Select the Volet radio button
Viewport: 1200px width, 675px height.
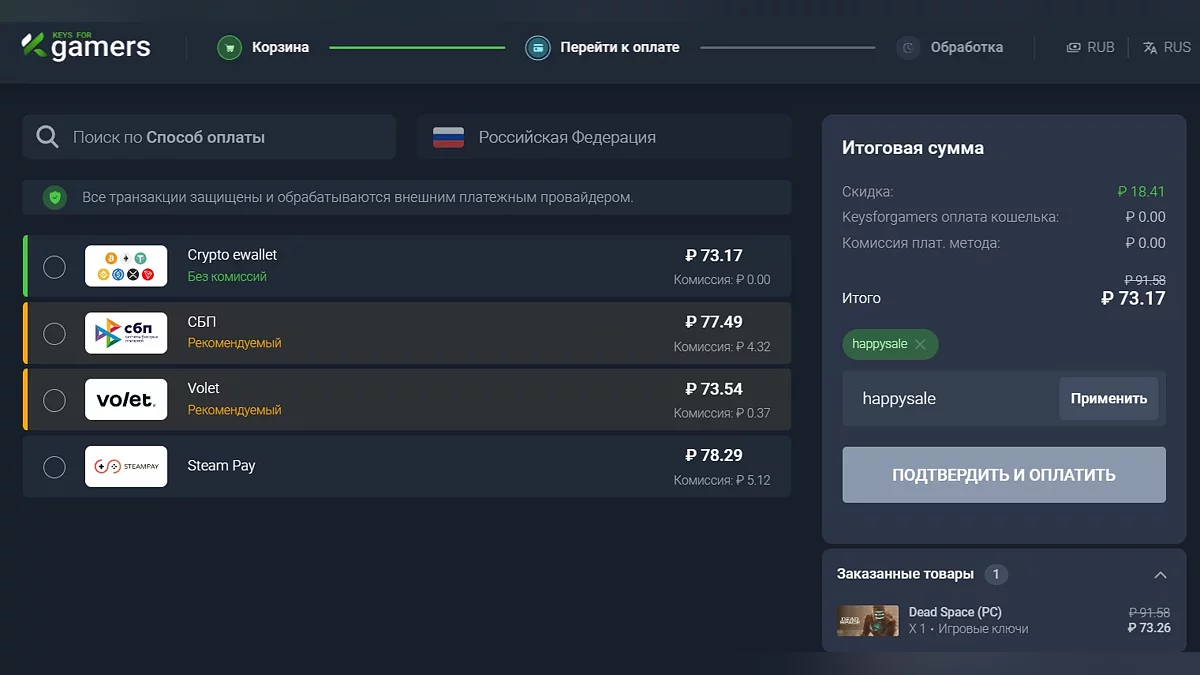pyautogui.click(x=55, y=400)
